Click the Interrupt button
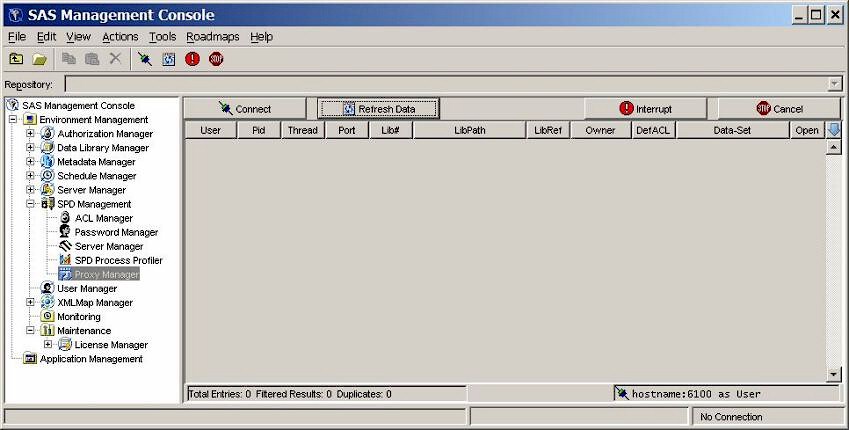The height and width of the screenshot is (430, 849). [645, 109]
